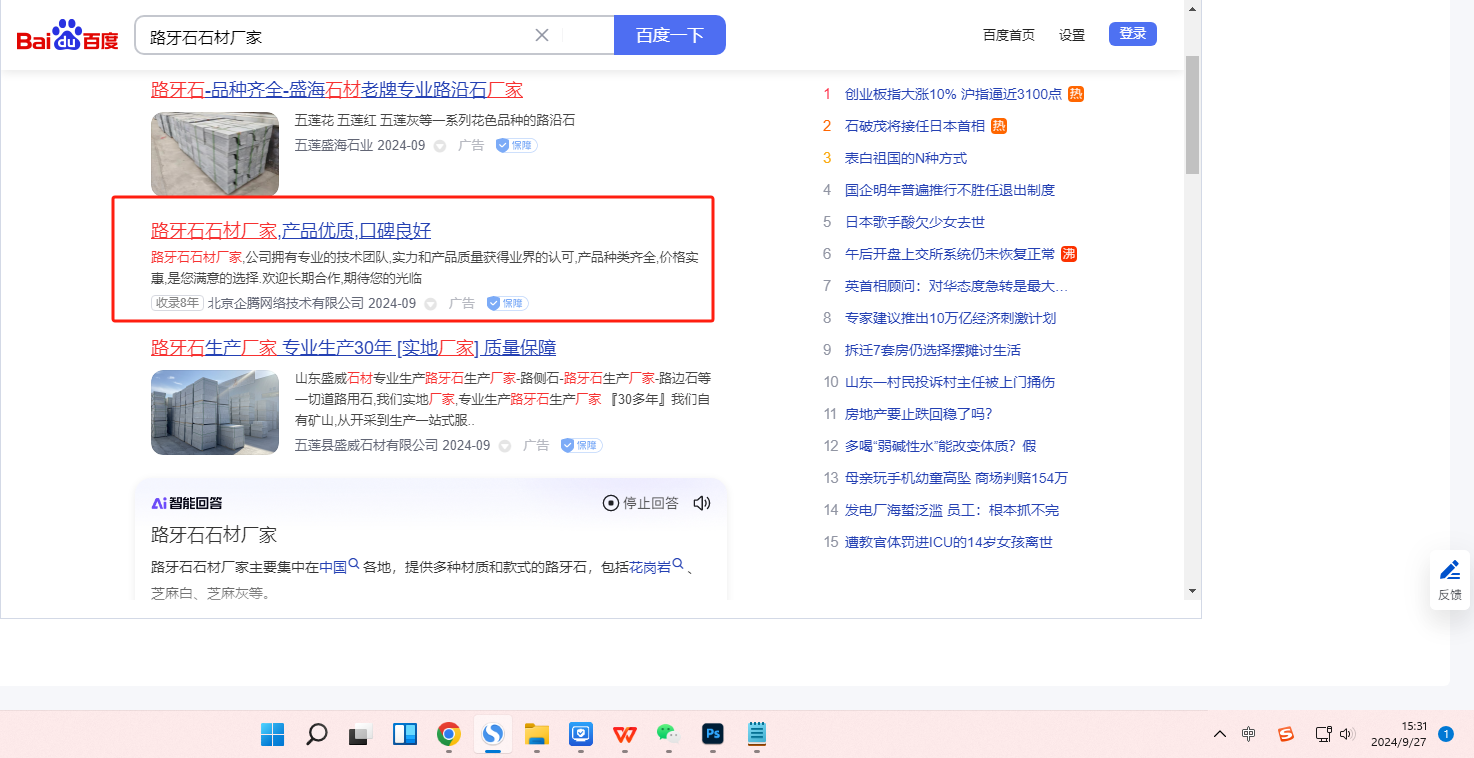Click the search box containing 路牙石石材厂家
This screenshot has width=1474, height=758.
tap(340, 36)
